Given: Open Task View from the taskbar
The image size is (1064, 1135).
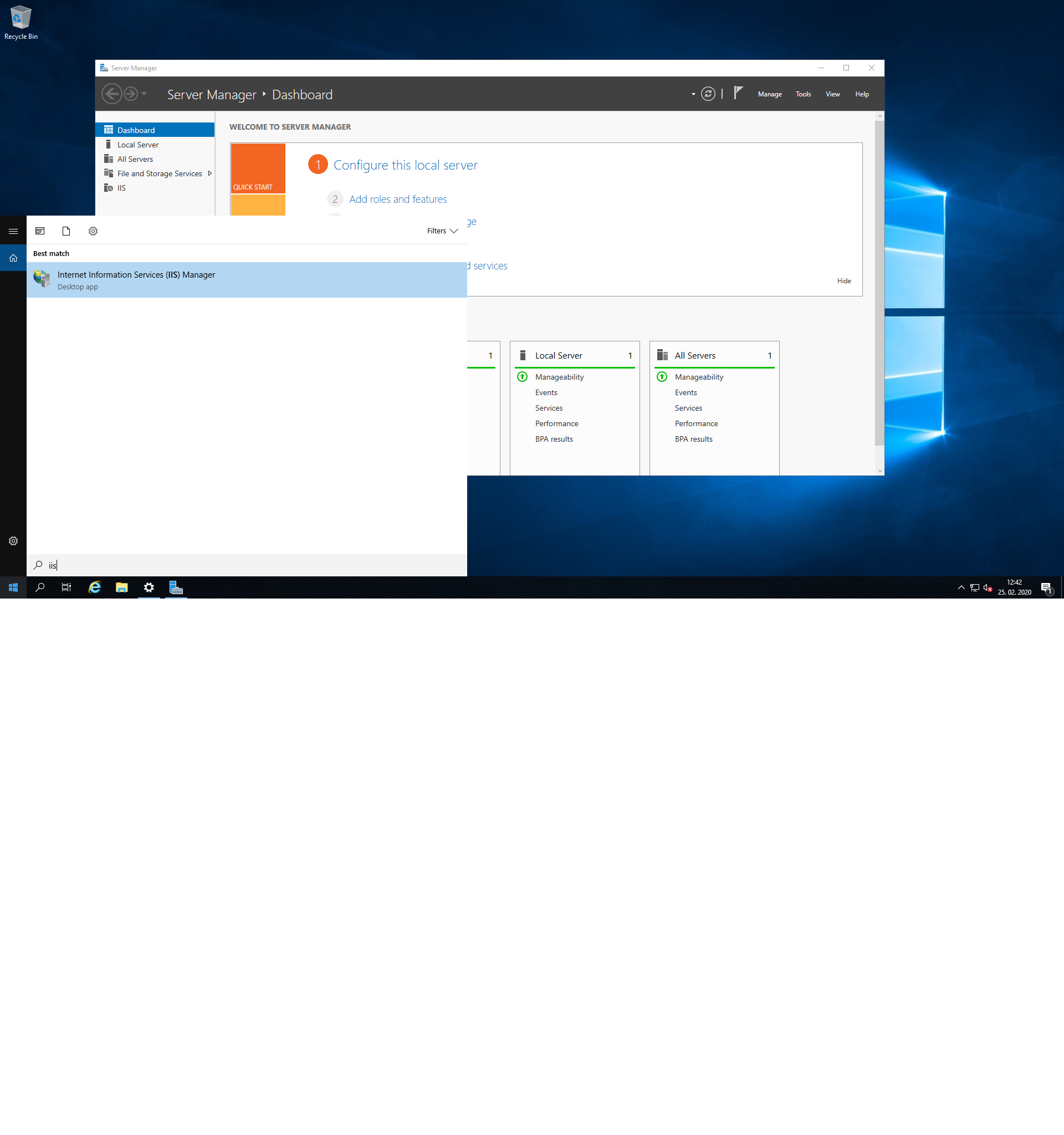Looking at the screenshot, I should (x=66, y=587).
